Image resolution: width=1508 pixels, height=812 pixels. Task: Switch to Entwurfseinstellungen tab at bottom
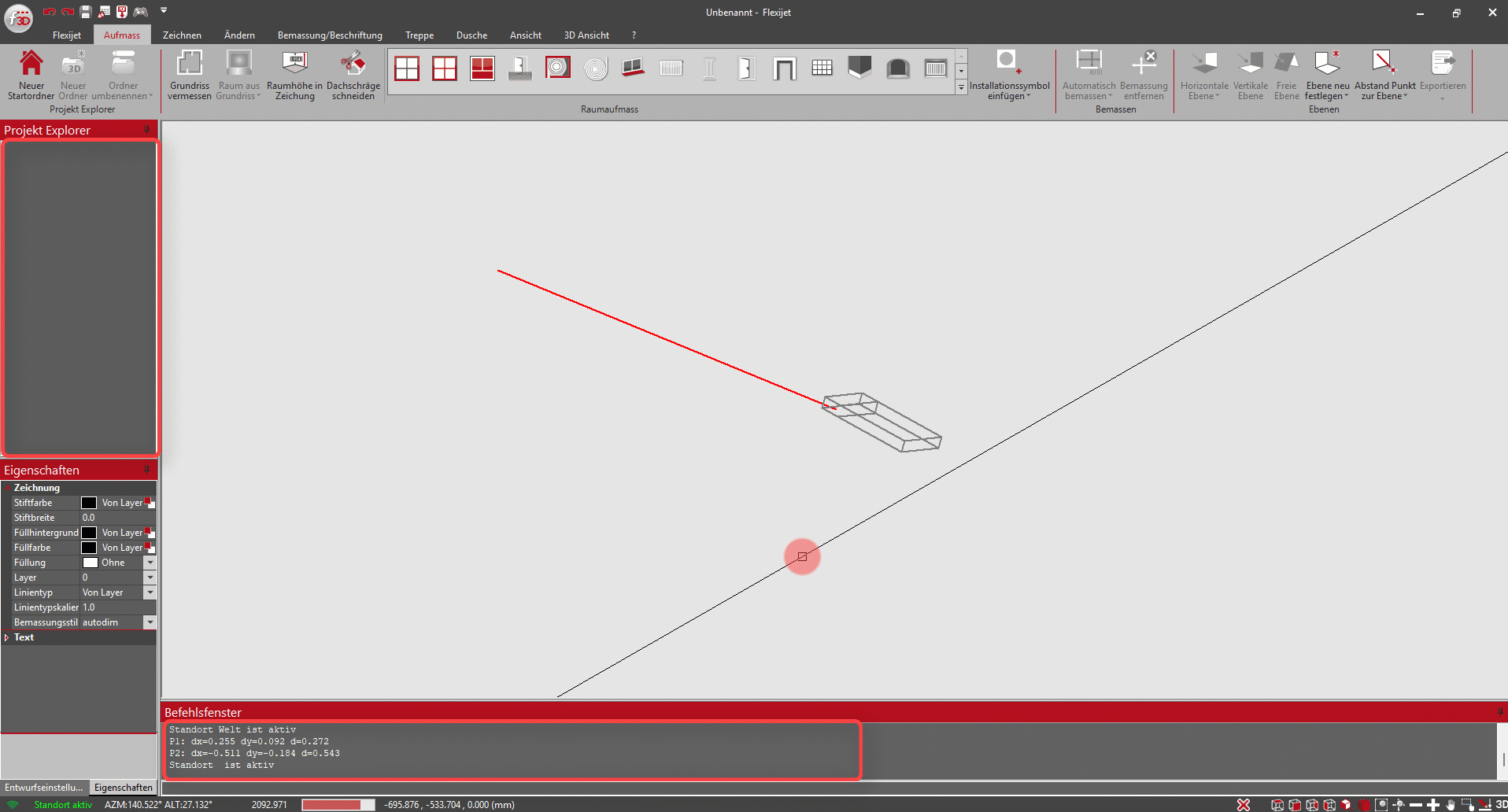(43, 787)
